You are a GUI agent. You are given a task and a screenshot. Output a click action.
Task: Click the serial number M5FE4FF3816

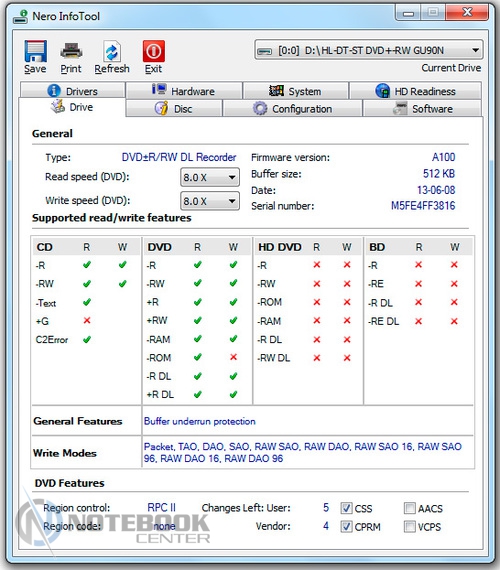(423, 206)
